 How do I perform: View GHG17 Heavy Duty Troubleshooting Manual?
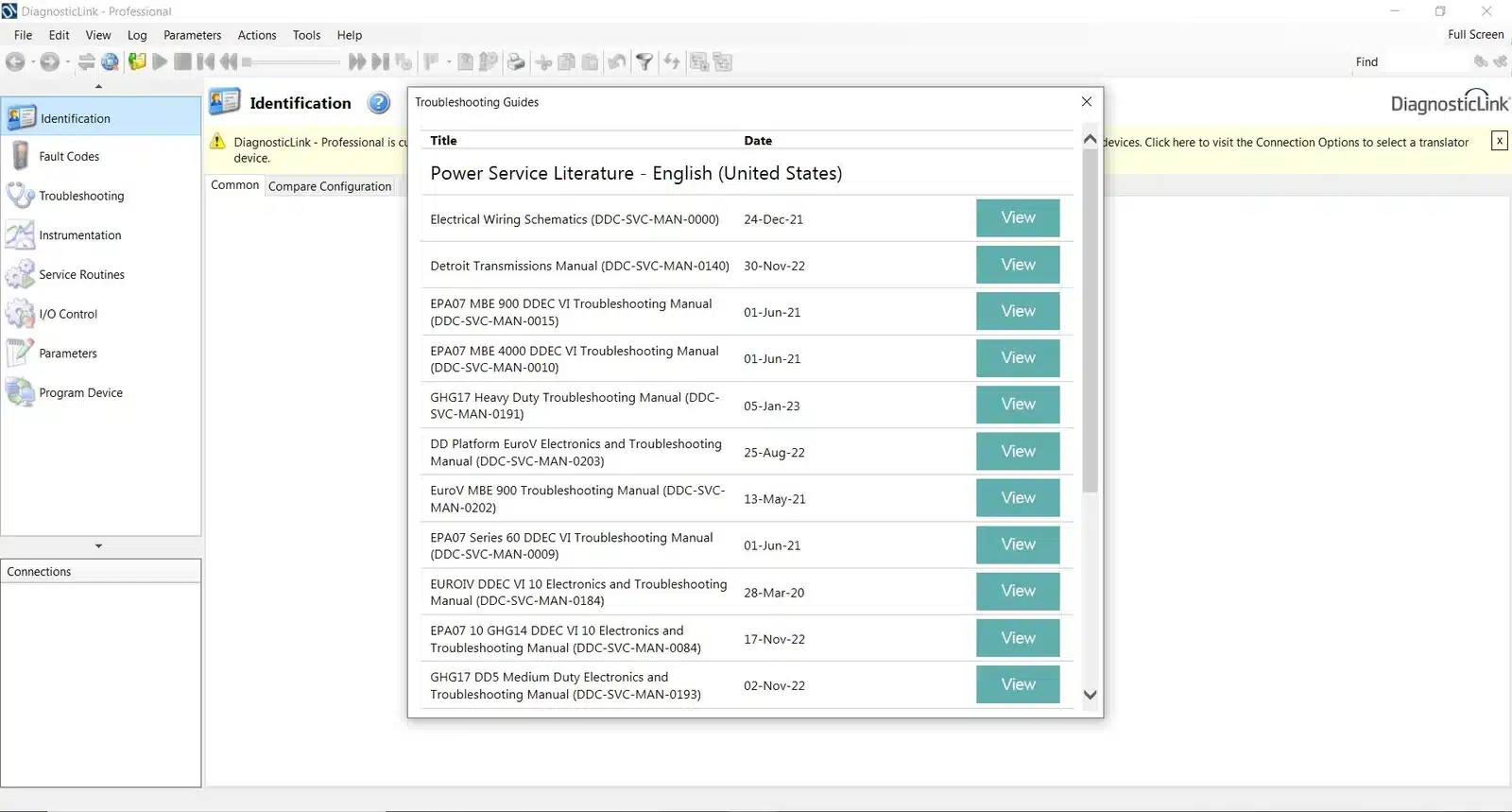click(1017, 405)
